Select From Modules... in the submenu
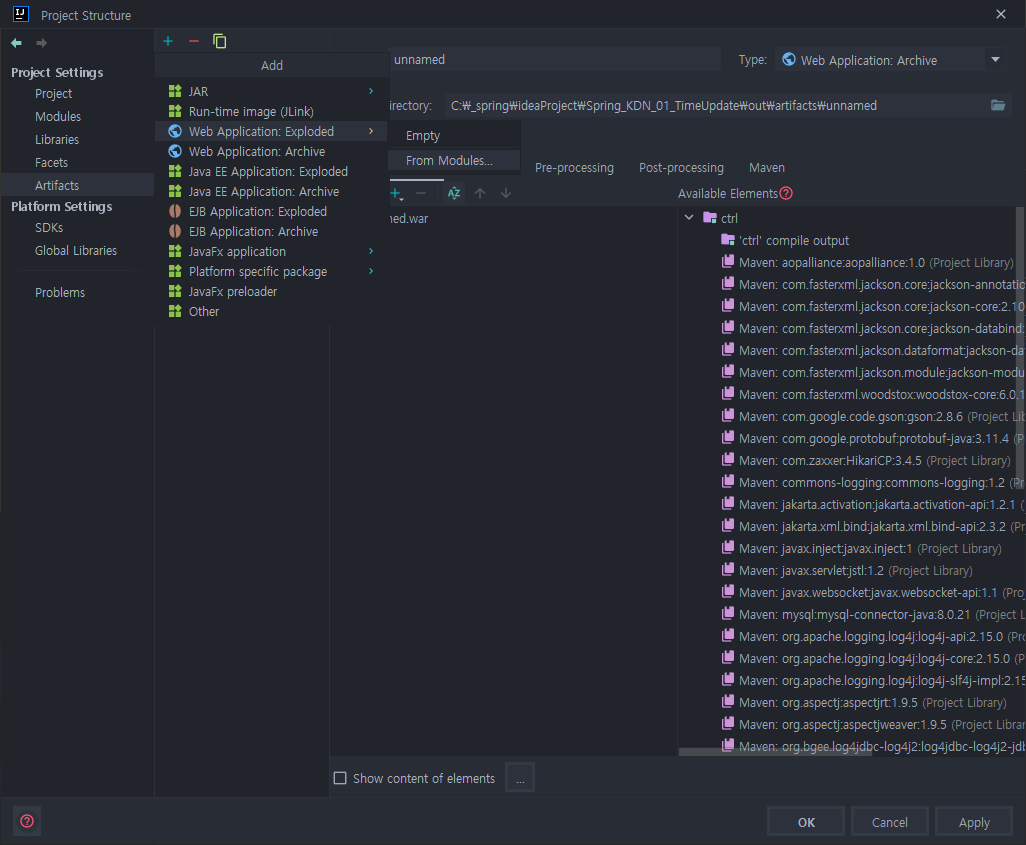 coord(454,160)
